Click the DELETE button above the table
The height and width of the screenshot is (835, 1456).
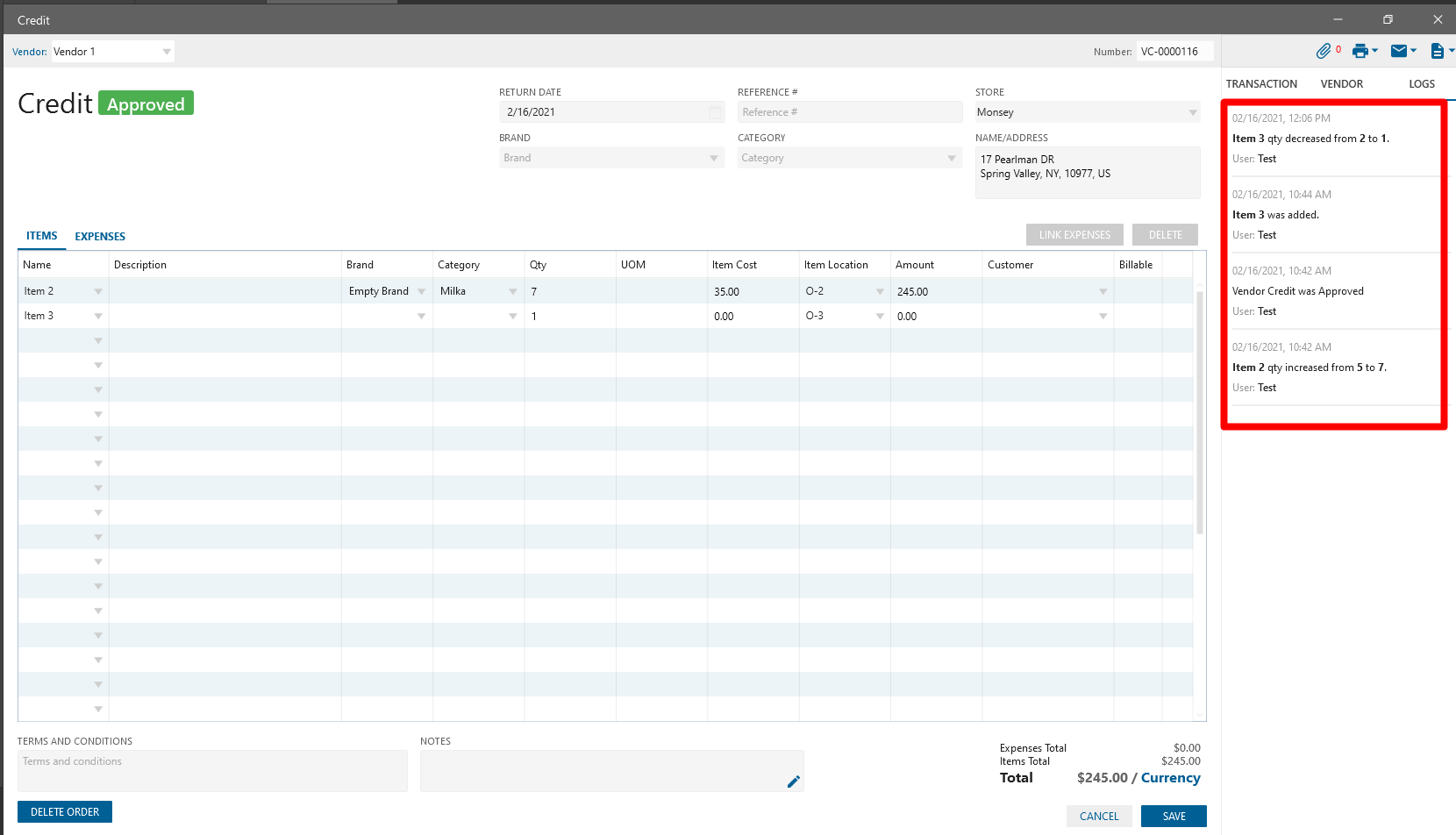(1165, 235)
